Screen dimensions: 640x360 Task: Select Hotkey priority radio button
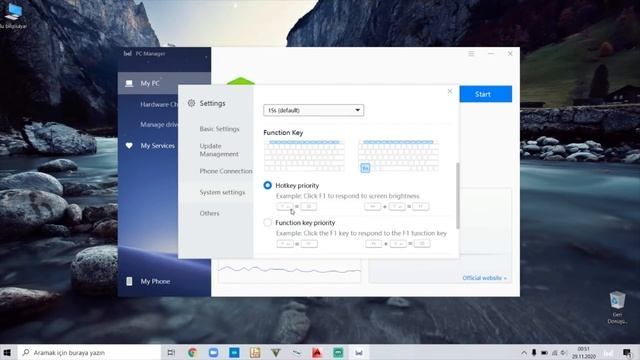267,185
